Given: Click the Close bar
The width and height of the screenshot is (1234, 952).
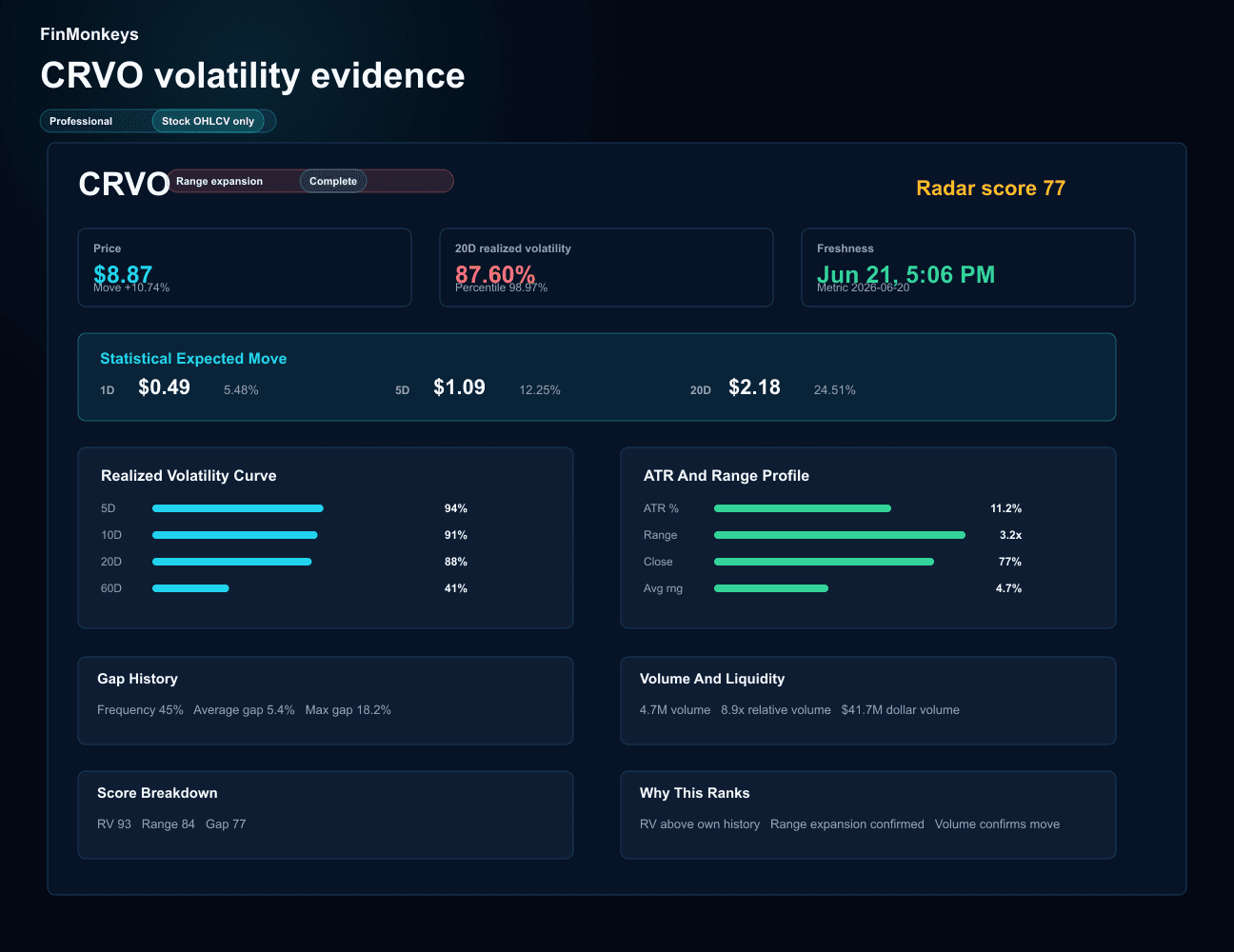Looking at the screenshot, I should point(825,562).
